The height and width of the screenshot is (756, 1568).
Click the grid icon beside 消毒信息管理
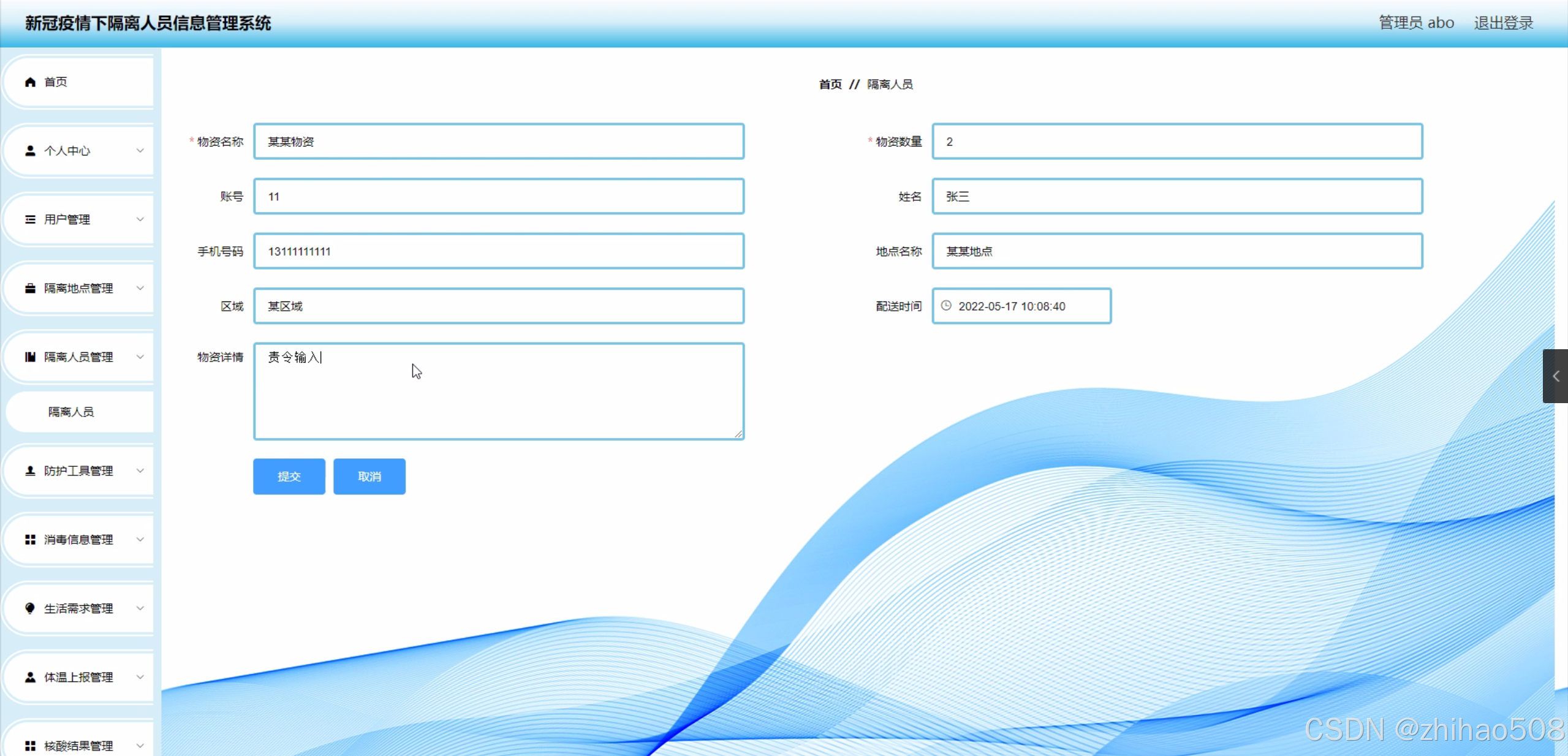pos(30,539)
